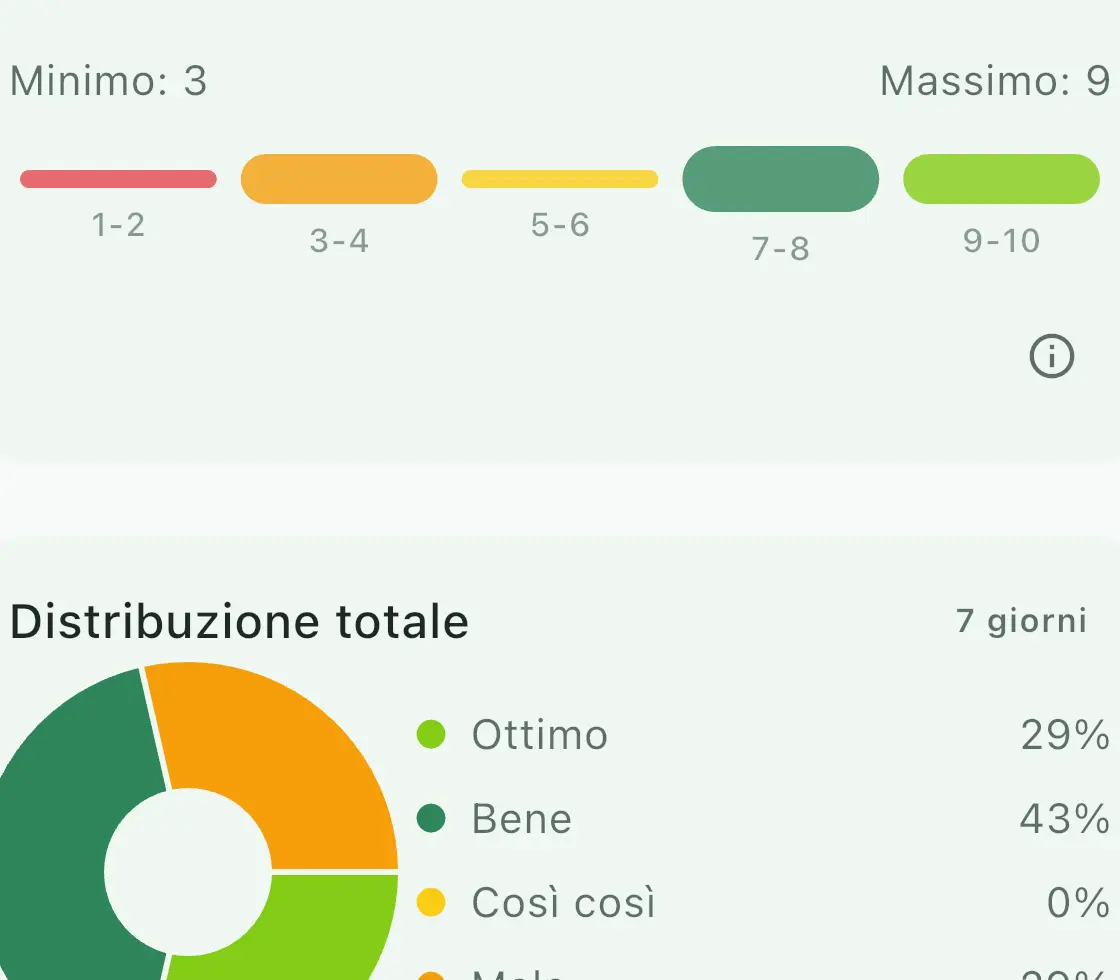
Task: Click the Così così legend dot
Action: click(431, 903)
